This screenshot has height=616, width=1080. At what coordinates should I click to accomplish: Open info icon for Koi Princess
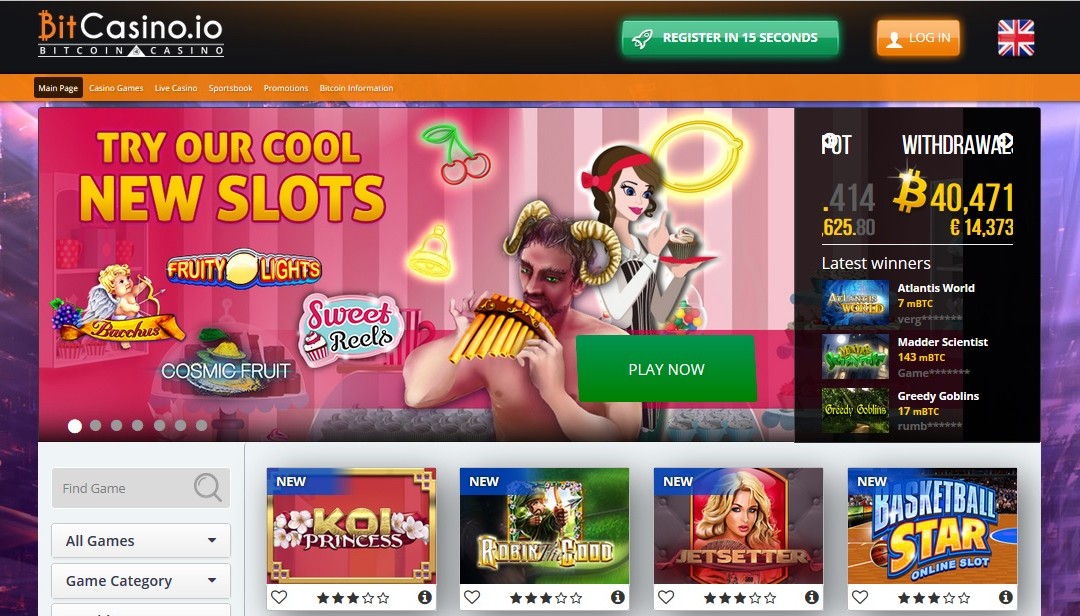(425, 597)
